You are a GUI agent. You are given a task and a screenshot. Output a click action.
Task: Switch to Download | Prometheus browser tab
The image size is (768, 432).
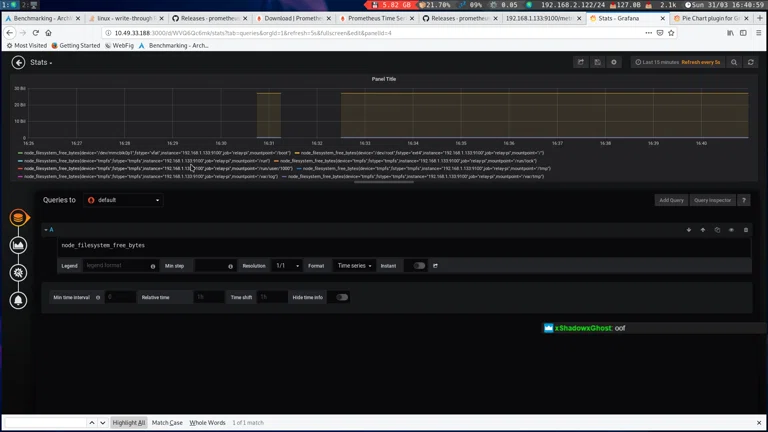click(x=293, y=18)
